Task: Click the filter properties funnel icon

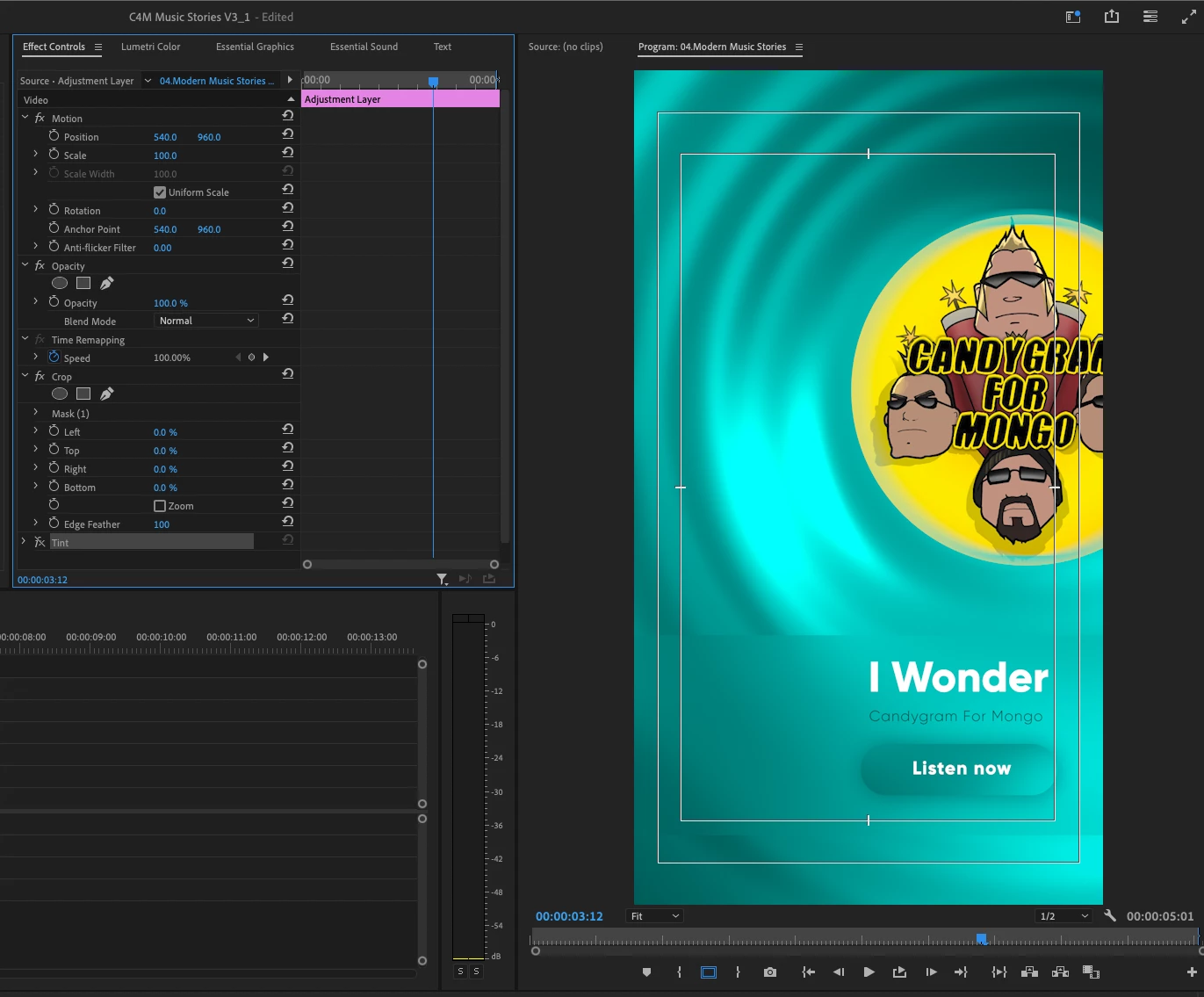Action: pyautogui.click(x=443, y=579)
